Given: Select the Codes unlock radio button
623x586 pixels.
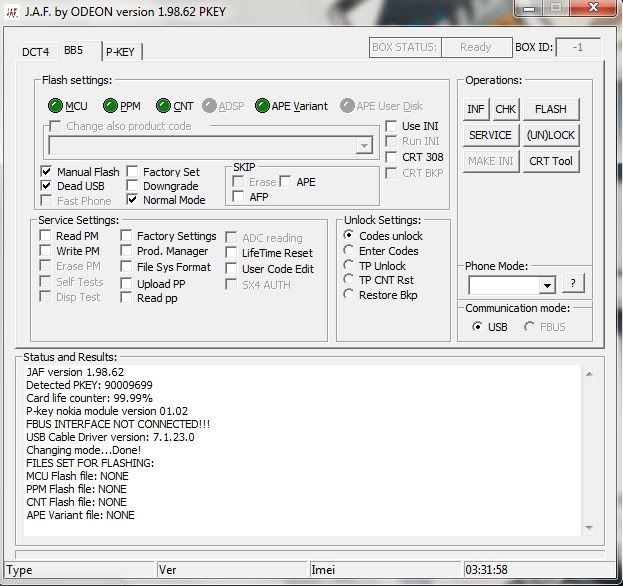Looking at the screenshot, I should pos(348,235).
